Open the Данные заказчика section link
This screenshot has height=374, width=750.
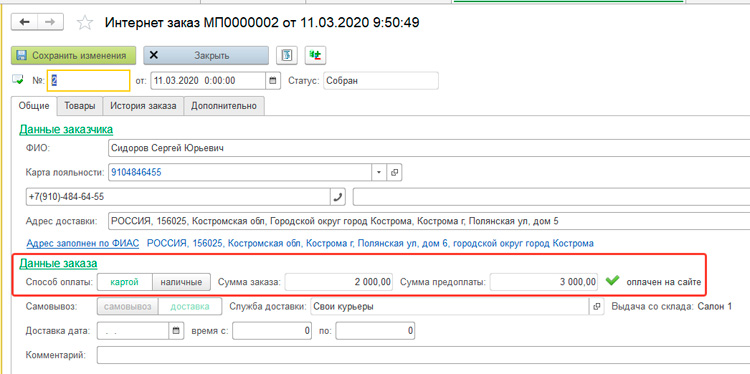[66, 129]
